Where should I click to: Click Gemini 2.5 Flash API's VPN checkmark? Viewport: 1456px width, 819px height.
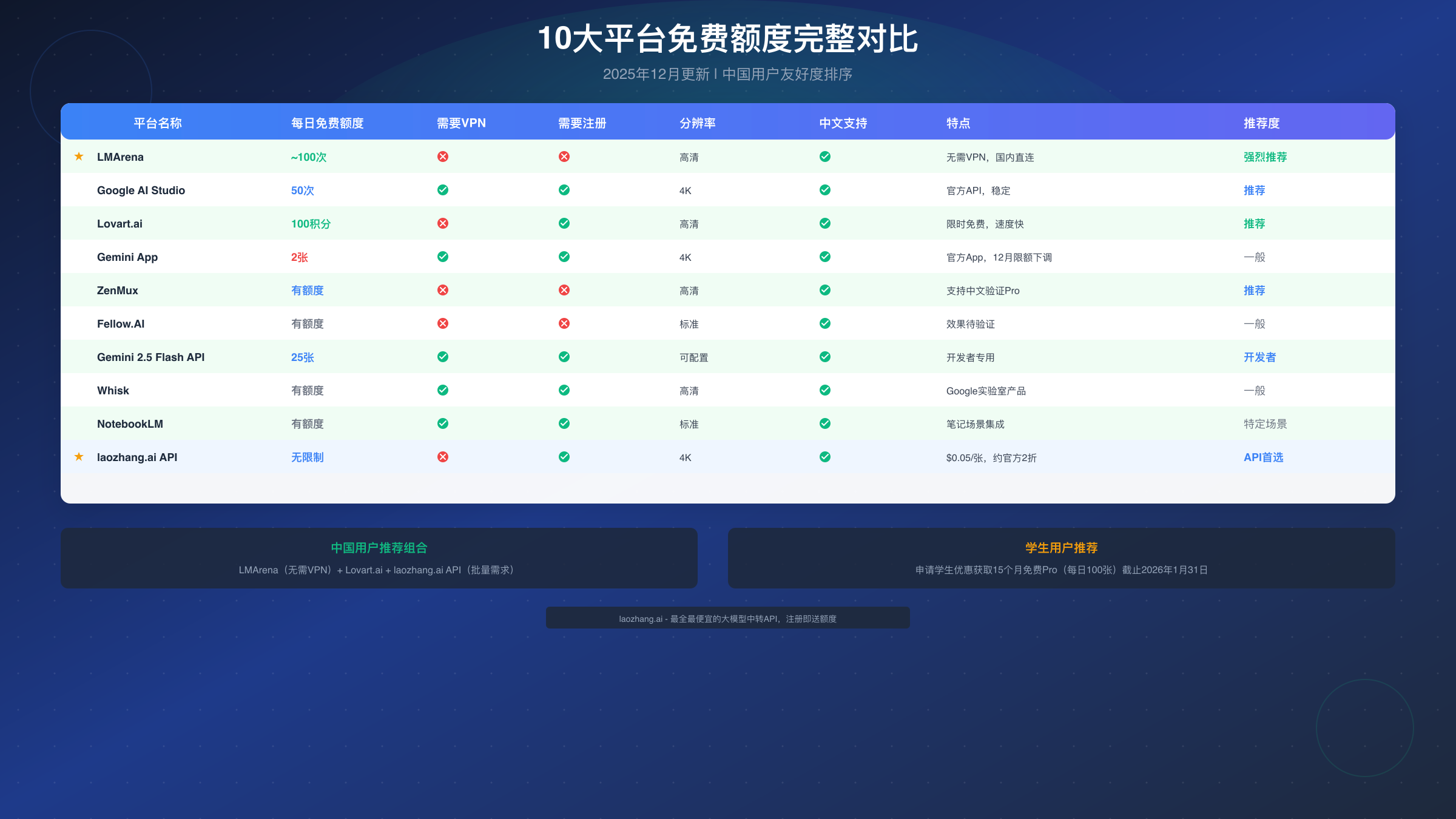tap(443, 357)
